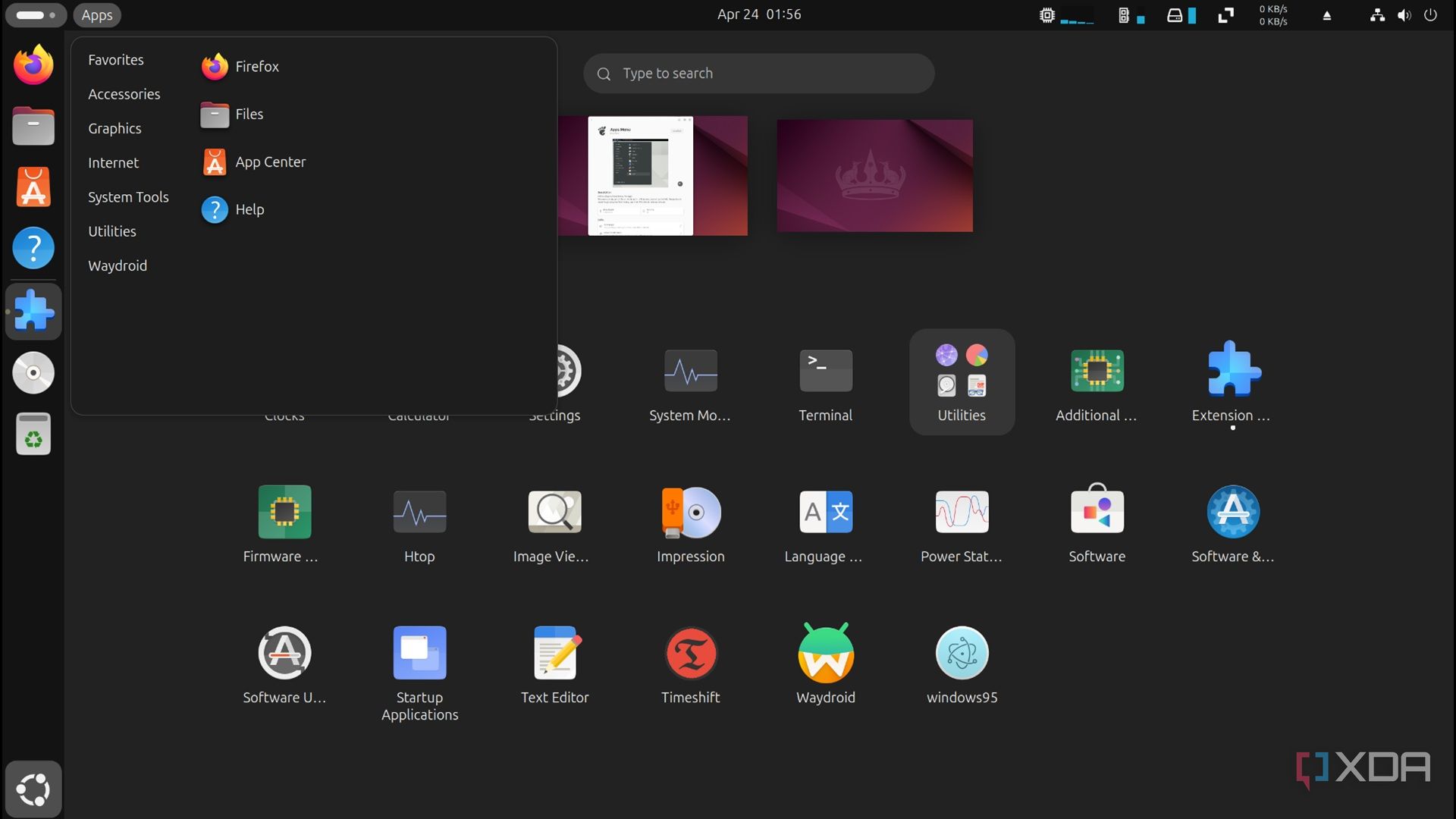Open Startup Applications app
Screen dimensions: 1456x819
coord(419,673)
